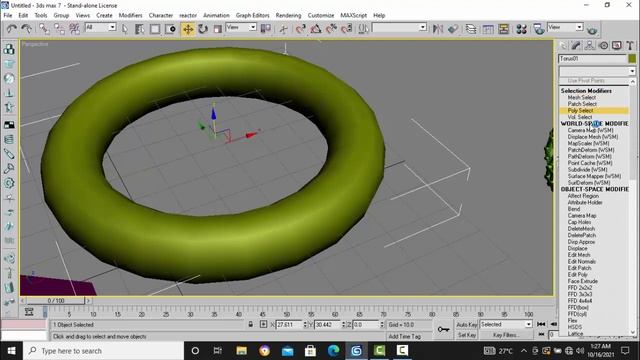Image resolution: width=640 pixels, height=360 pixels.
Task: Open the Material Editor spheres icon
Action: 521,29
